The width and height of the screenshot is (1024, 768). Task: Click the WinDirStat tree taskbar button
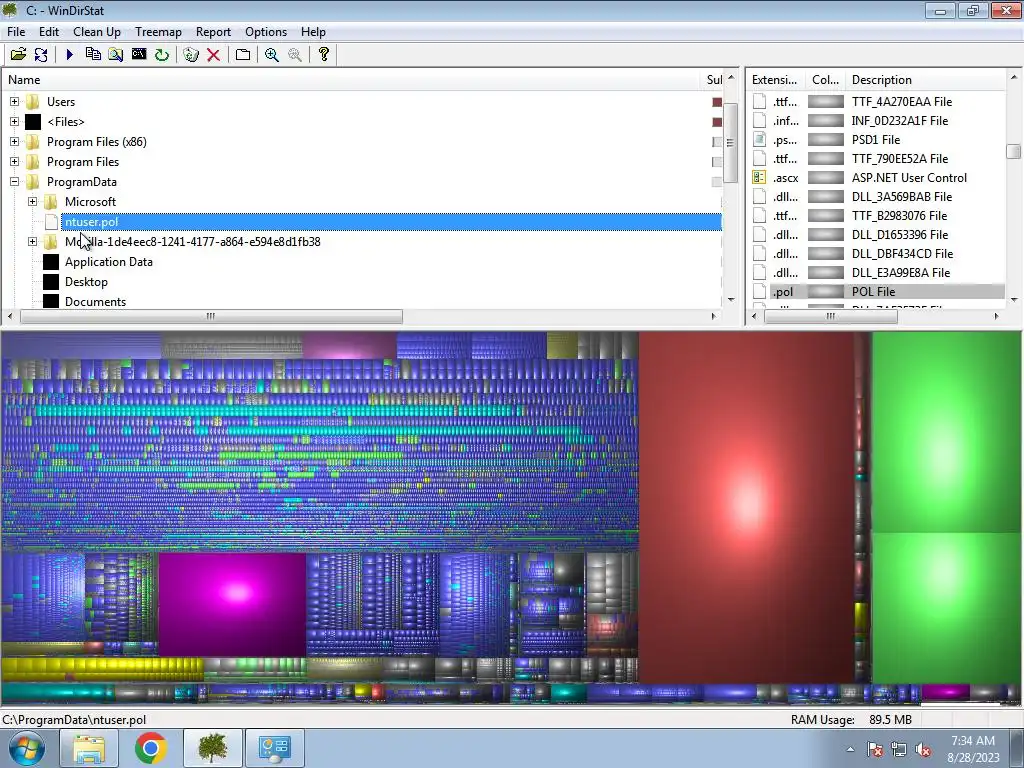click(x=213, y=748)
